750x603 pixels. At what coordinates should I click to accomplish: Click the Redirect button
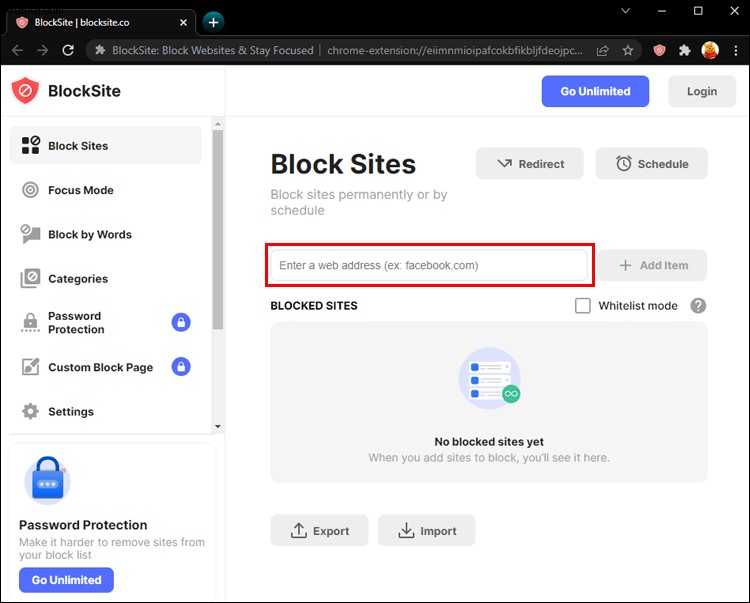529,164
